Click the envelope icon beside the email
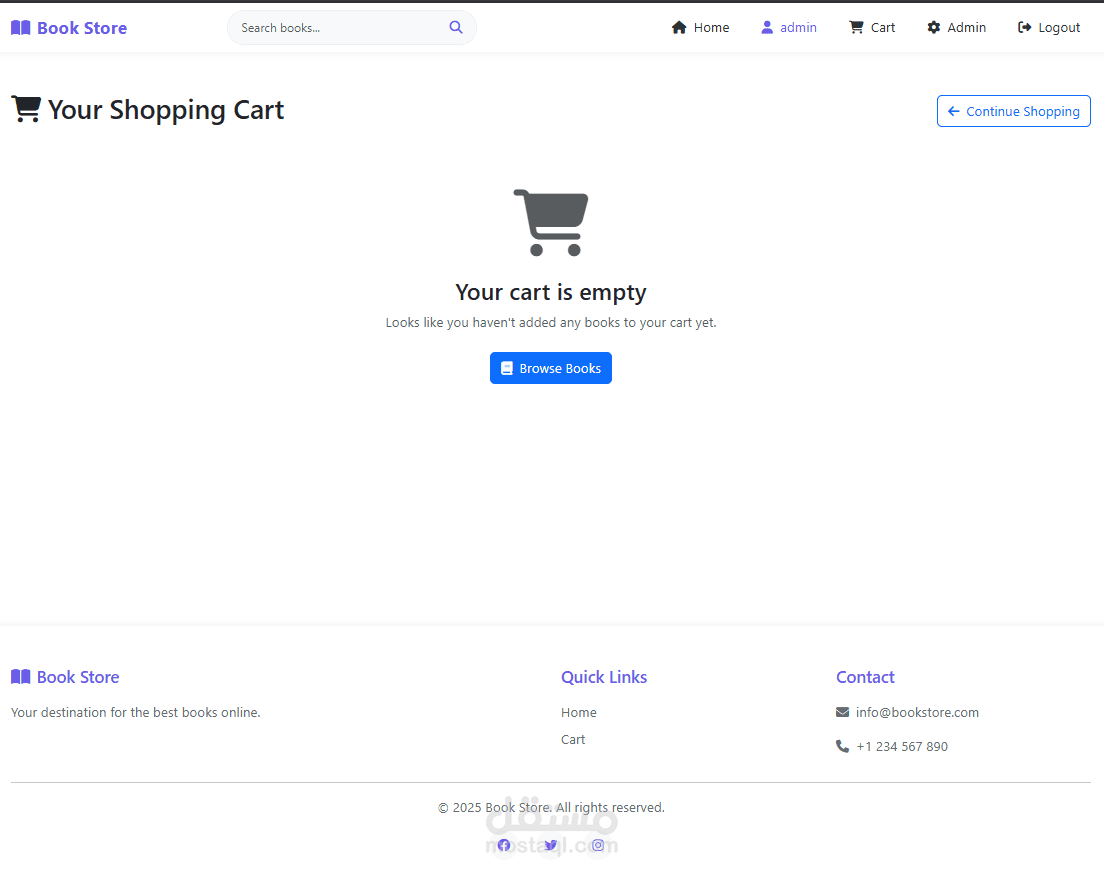Screen dimensions: 1104x875 pyautogui.click(x=842, y=713)
